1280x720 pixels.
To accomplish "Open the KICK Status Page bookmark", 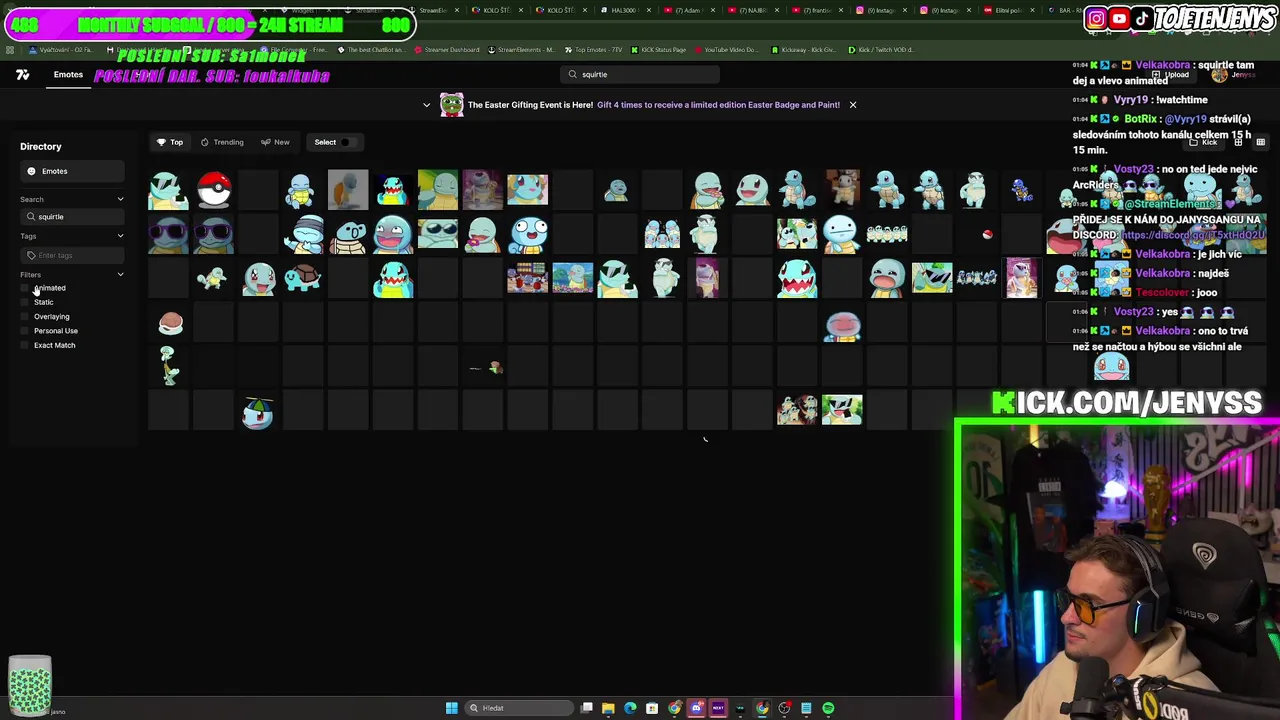I will click(658, 49).
